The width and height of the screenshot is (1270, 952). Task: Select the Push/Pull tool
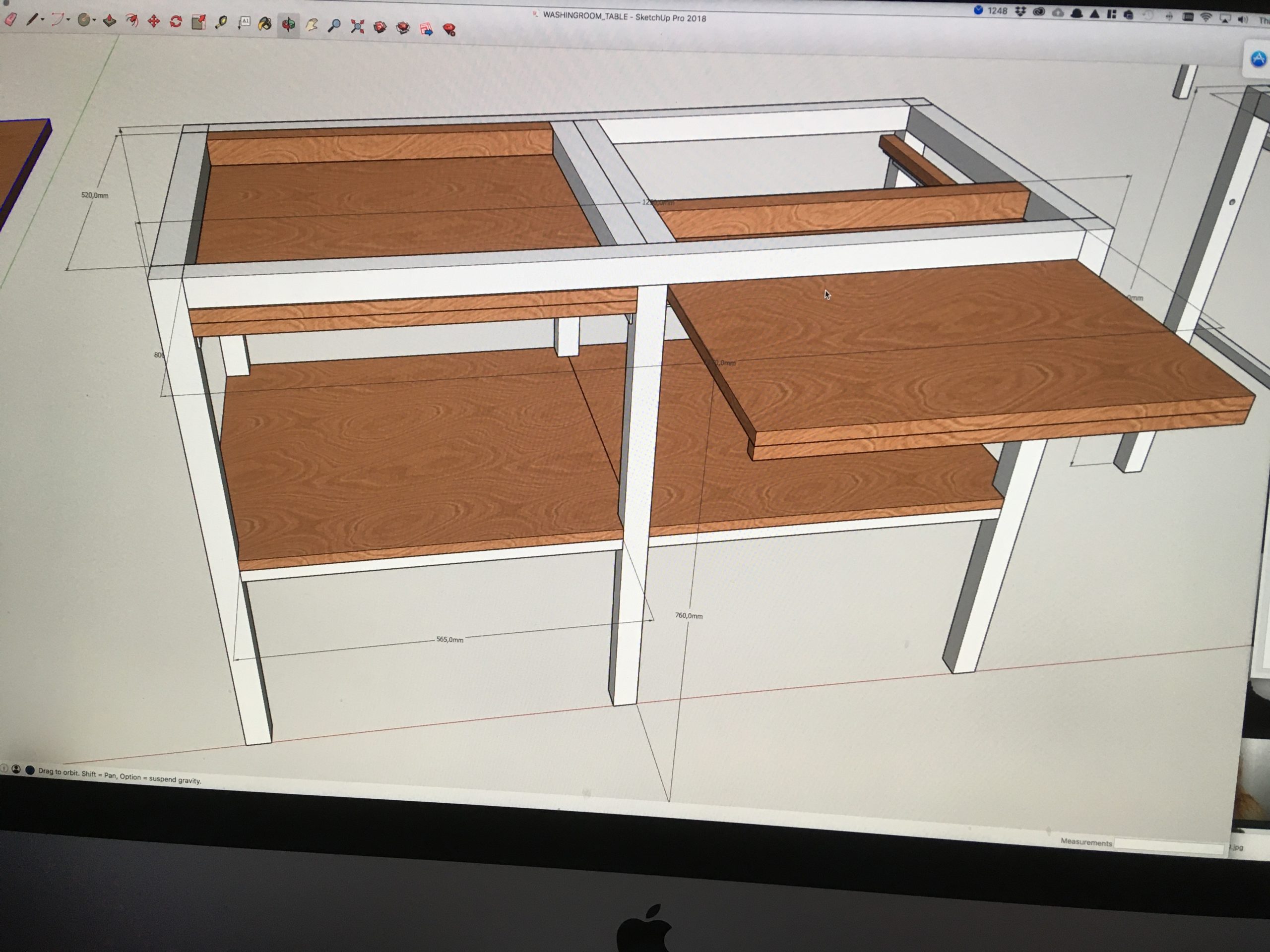109,21
